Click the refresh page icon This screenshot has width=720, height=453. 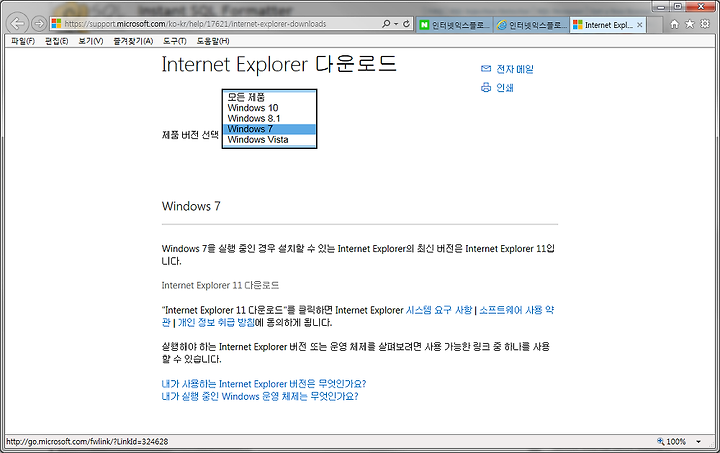[x=406, y=23]
